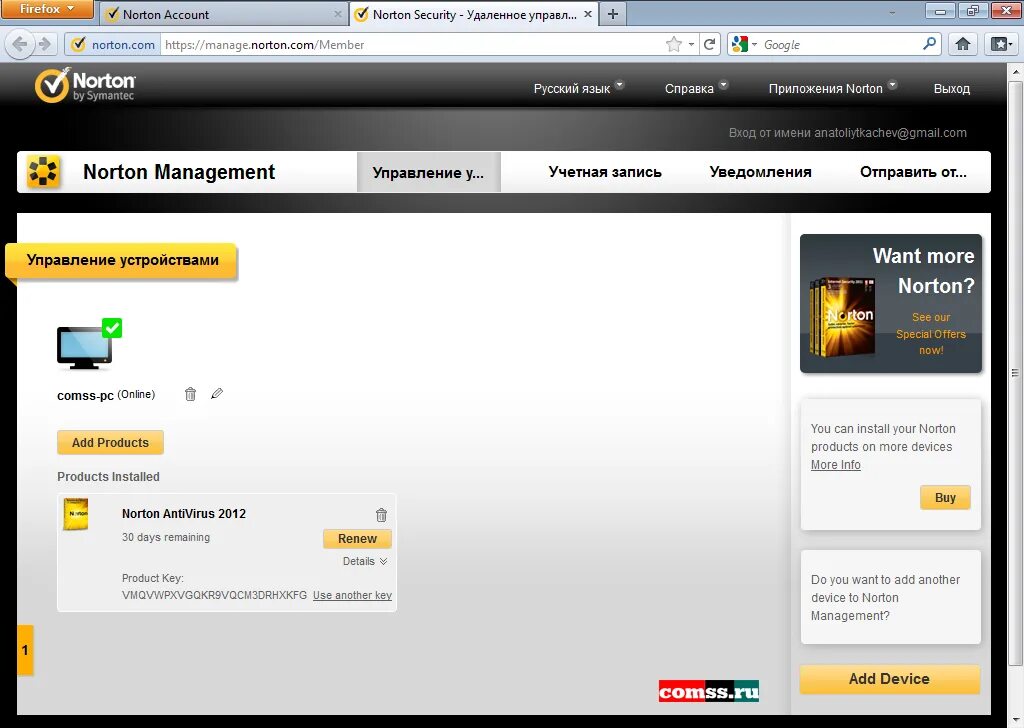Open the Русский язык language dropdown
Image resolution: width=1024 pixels, height=728 pixels.
click(x=579, y=88)
